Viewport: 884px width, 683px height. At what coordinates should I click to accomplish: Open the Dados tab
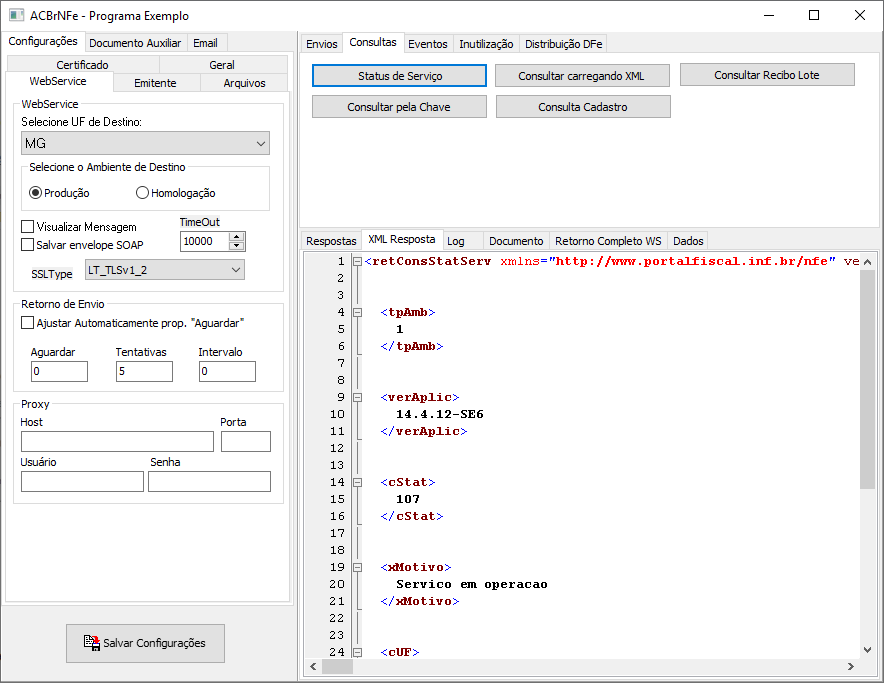pyautogui.click(x=688, y=241)
